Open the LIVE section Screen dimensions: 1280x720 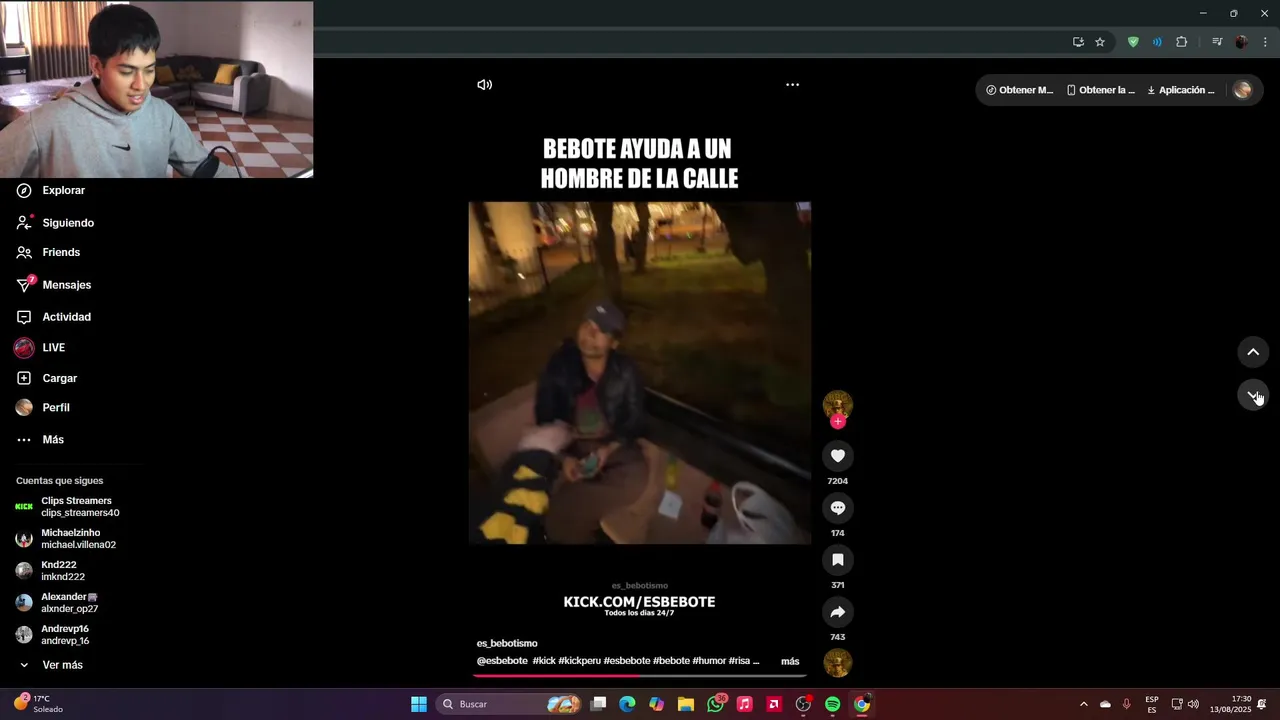[x=40, y=348]
